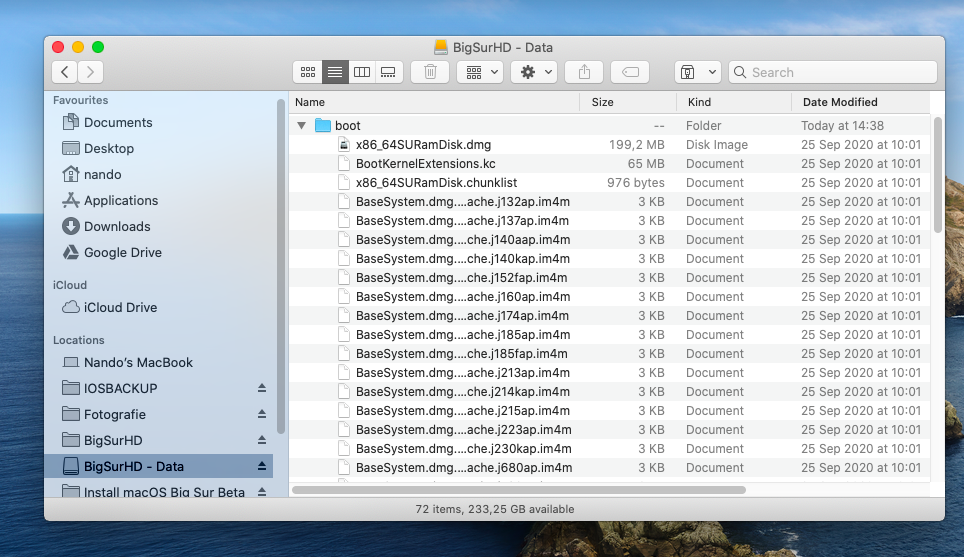Eject the BigSurHD volume
Image resolution: width=964 pixels, height=557 pixels.
[x=262, y=440]
